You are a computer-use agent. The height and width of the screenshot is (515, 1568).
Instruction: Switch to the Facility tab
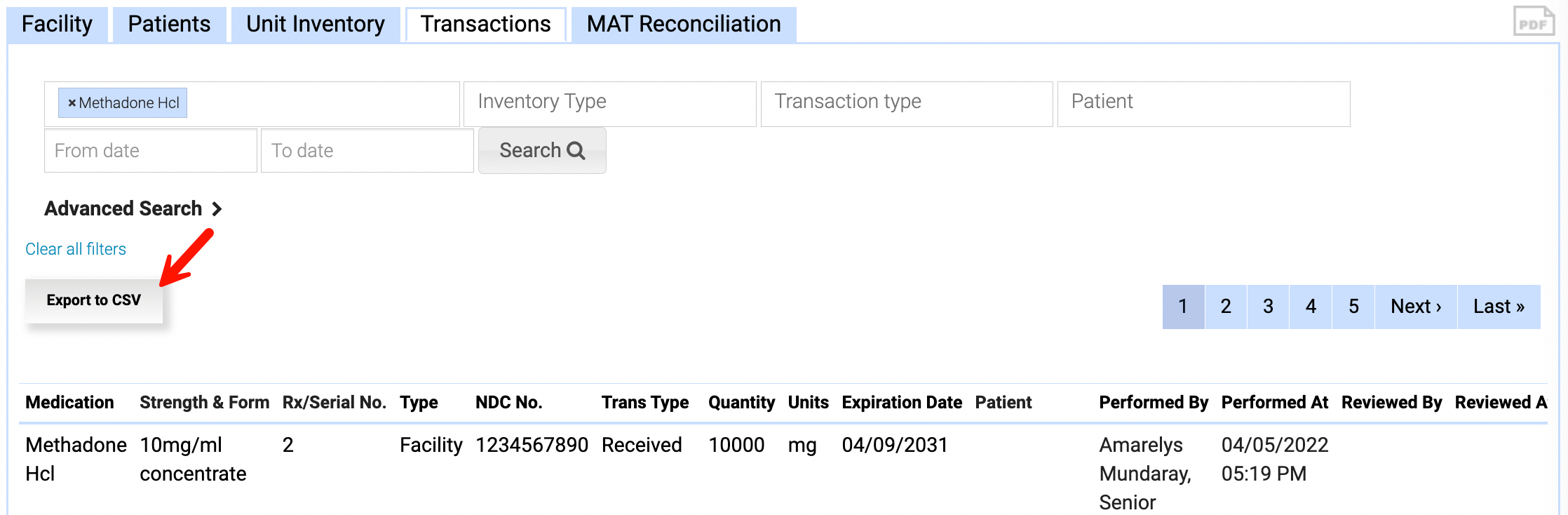(x=56, y=24)
